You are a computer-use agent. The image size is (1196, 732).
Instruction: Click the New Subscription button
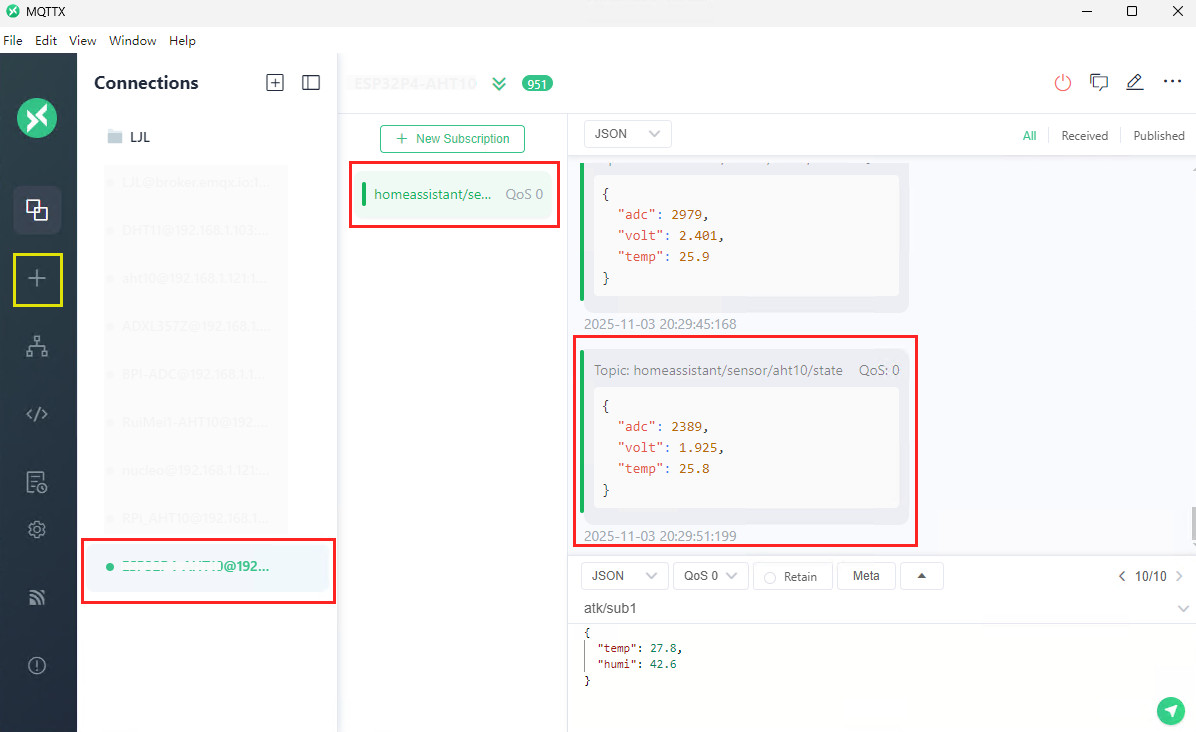452,139
